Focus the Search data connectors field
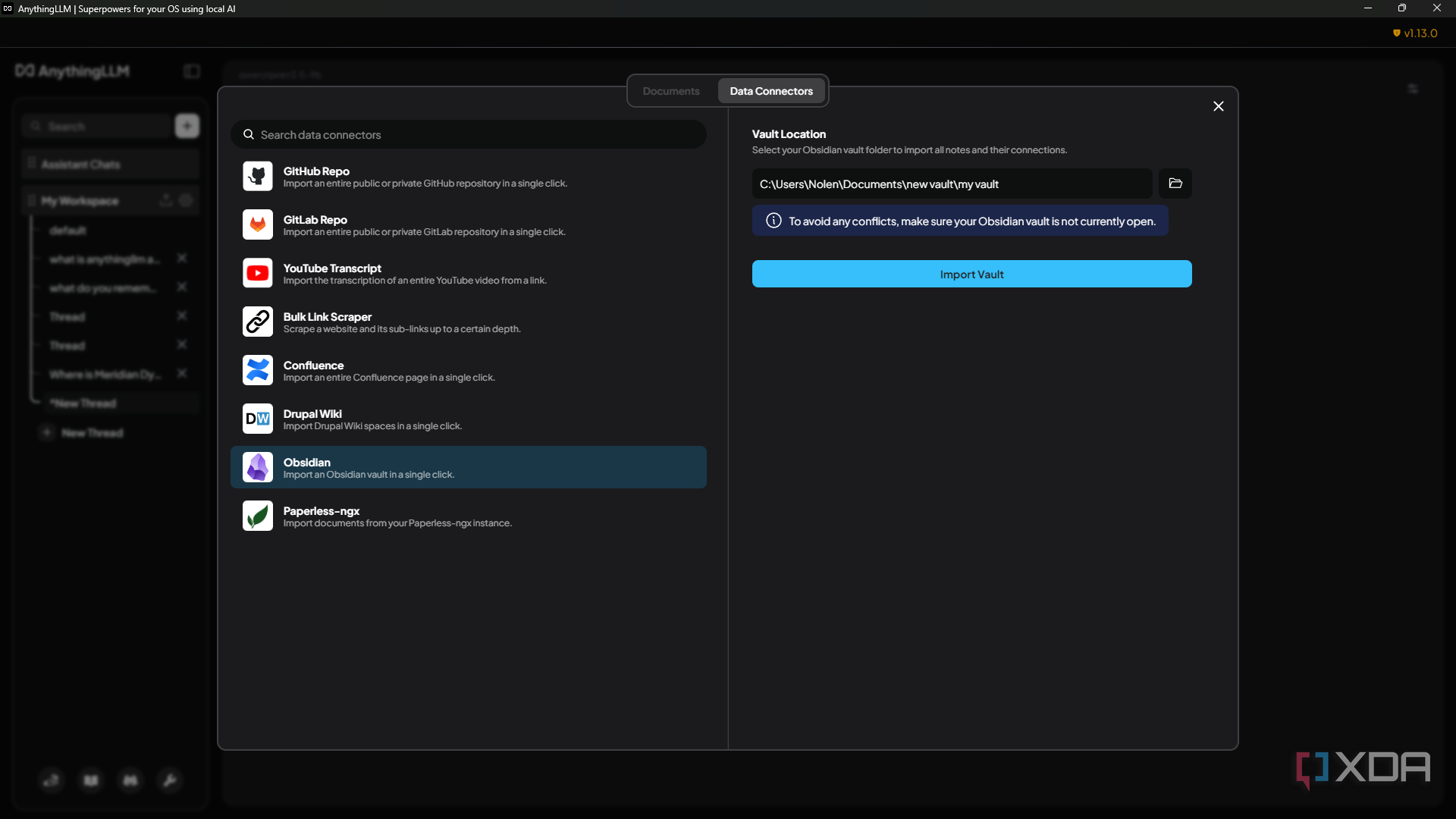 click(x=469, y=134)
